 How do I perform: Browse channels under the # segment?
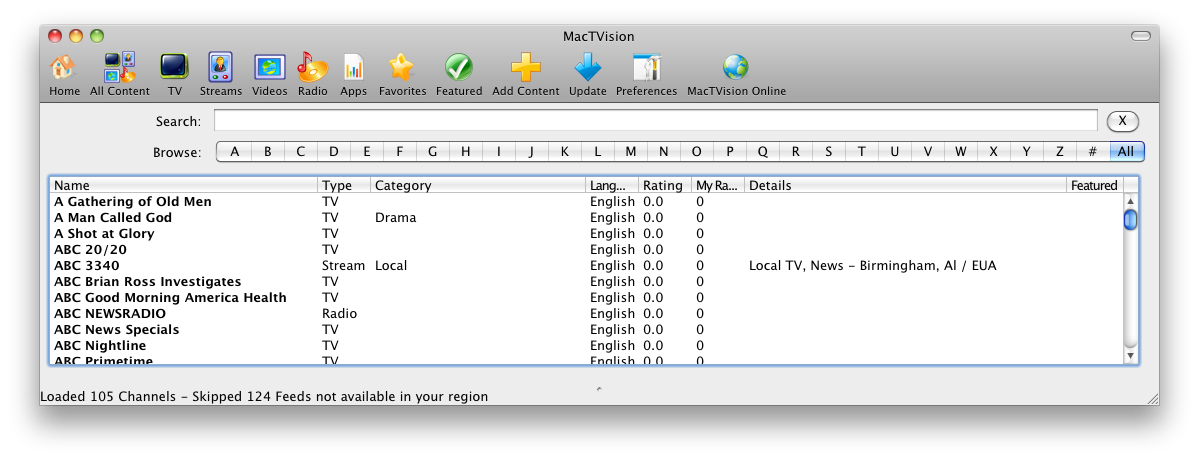point(1093,152)
